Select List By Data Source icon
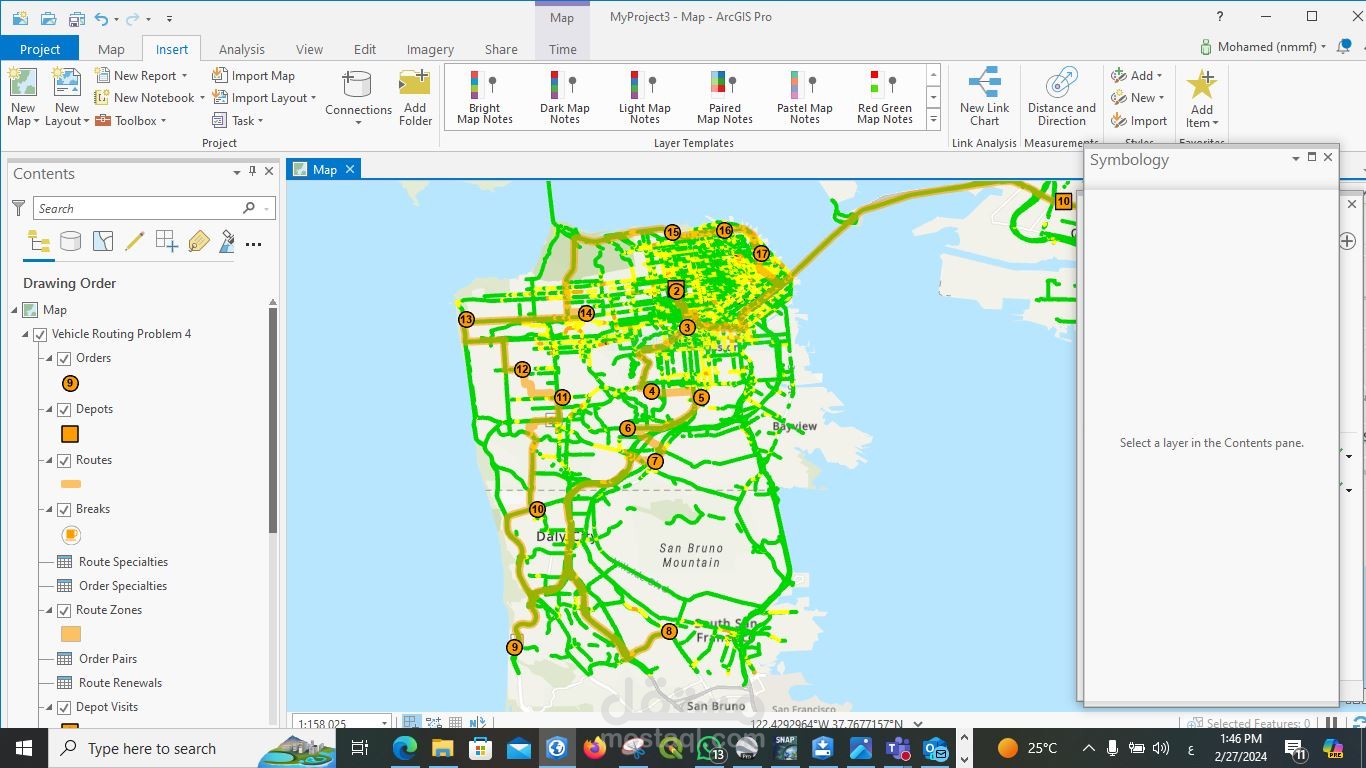Viewport: 1366px width, 768px height. [x=70, y=241]
